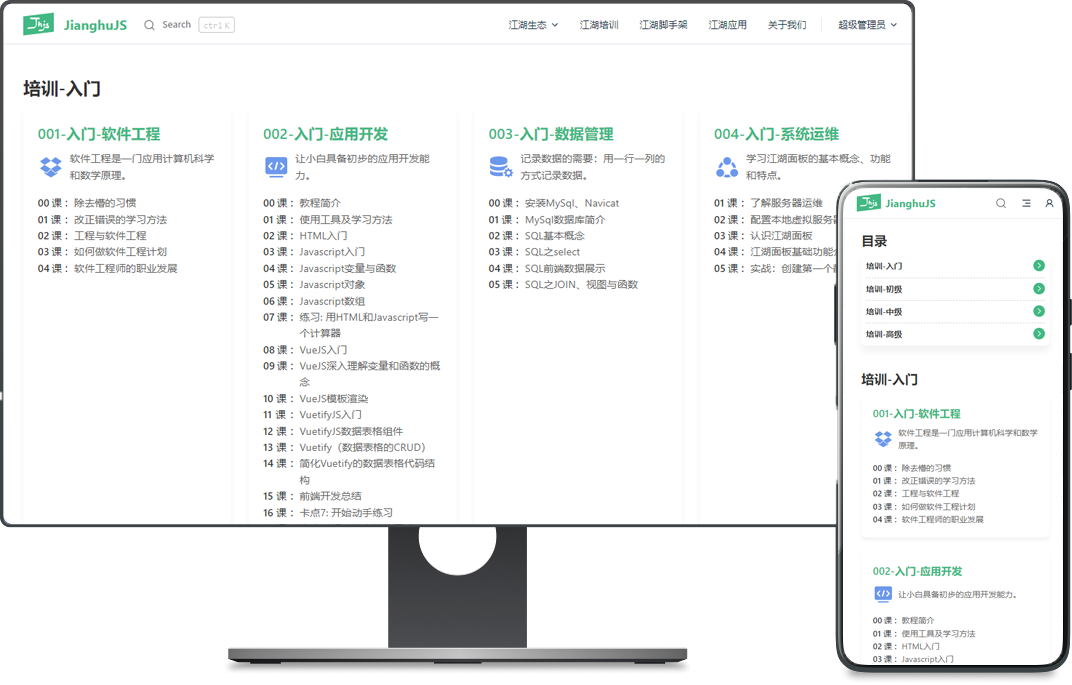This screenshot has width=1072, height=685.
Task: Click the icon beside 004-入门-系统运维 description
Action: point(727,167)
